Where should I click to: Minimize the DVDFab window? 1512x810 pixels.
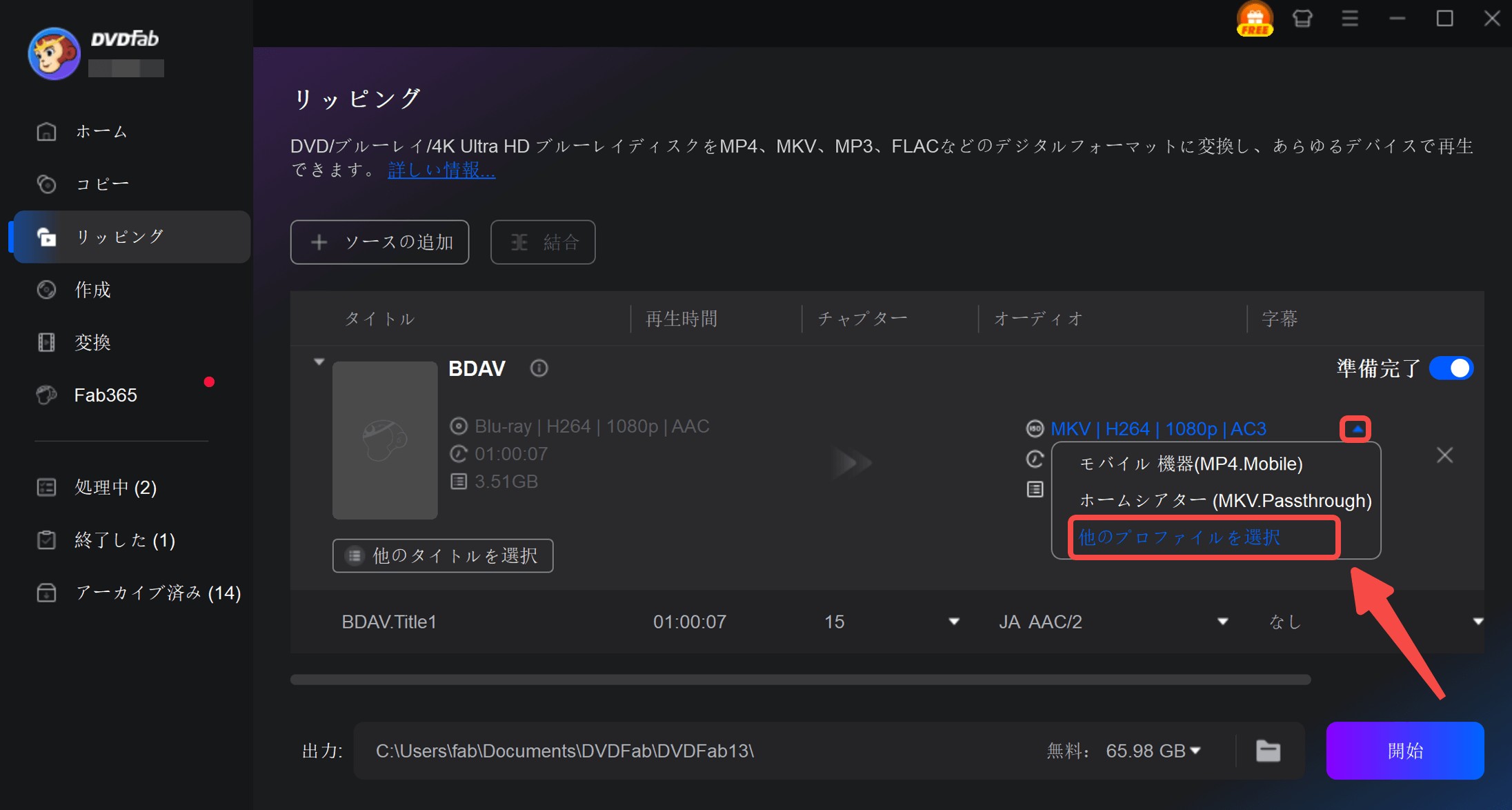(x=1397, y=19)
